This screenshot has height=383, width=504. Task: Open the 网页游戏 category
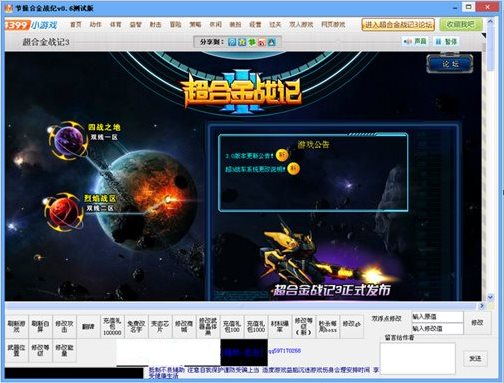333,25
